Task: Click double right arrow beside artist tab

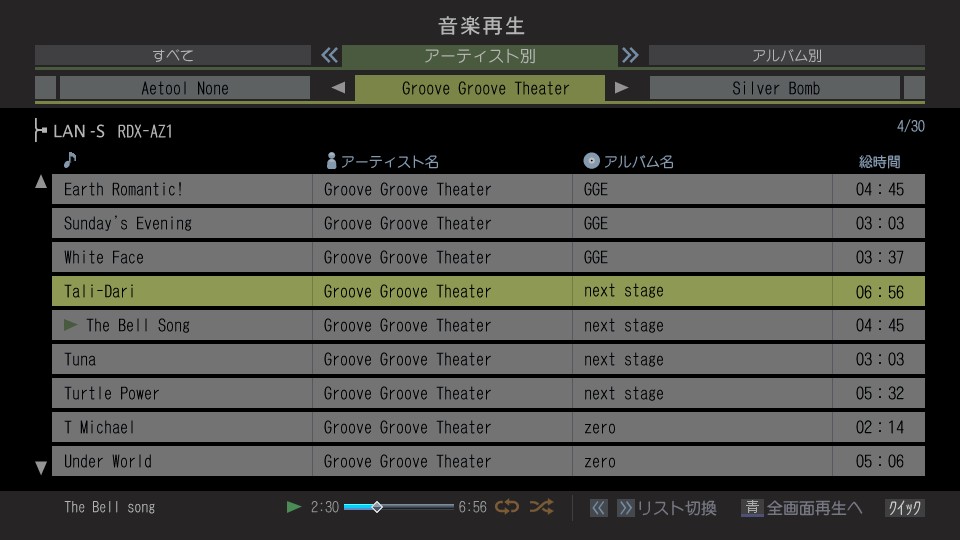Action: pyautogui.click(x=629, y=56)
